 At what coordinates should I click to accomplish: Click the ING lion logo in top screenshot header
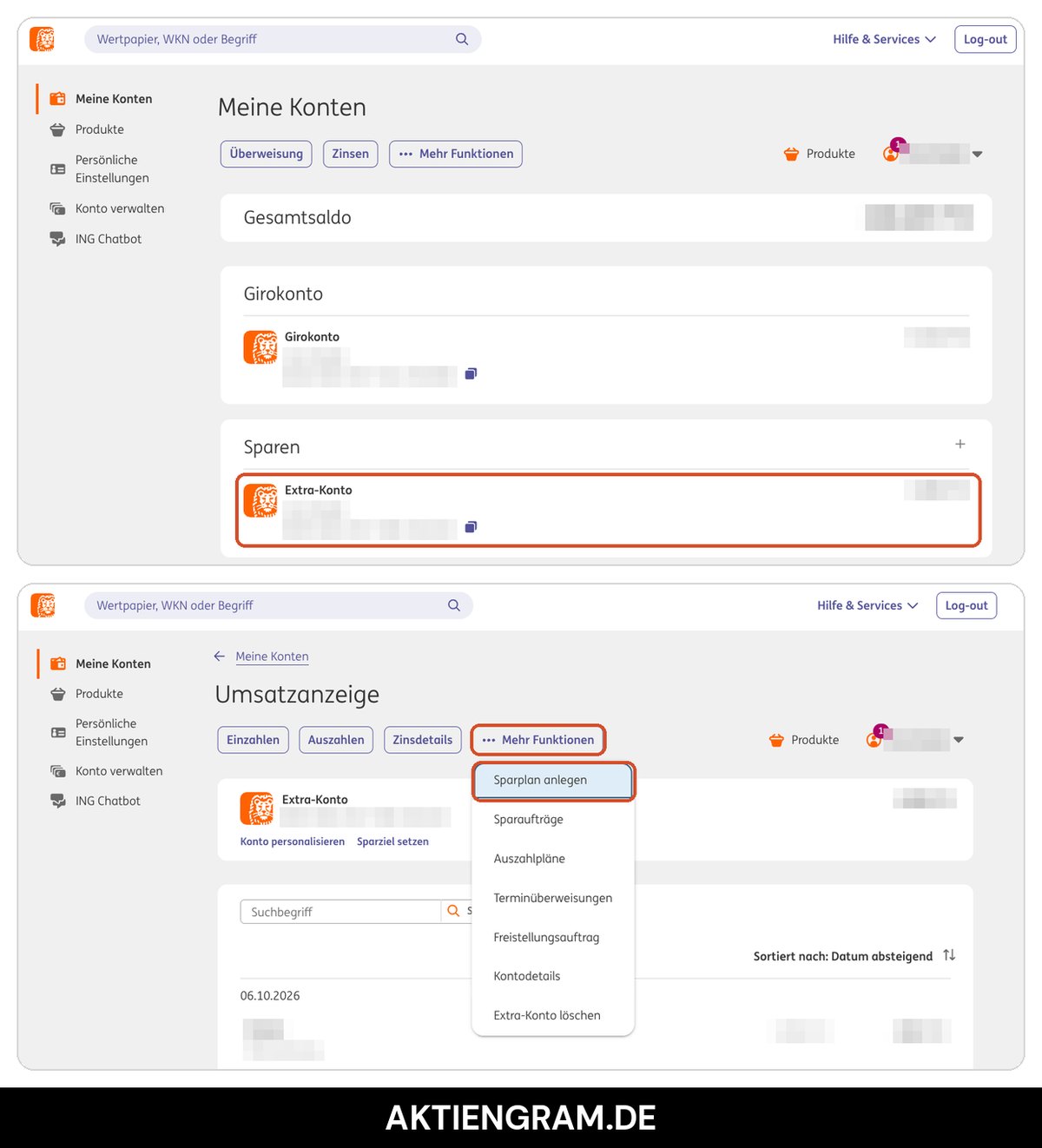click(x=42, y=39)
